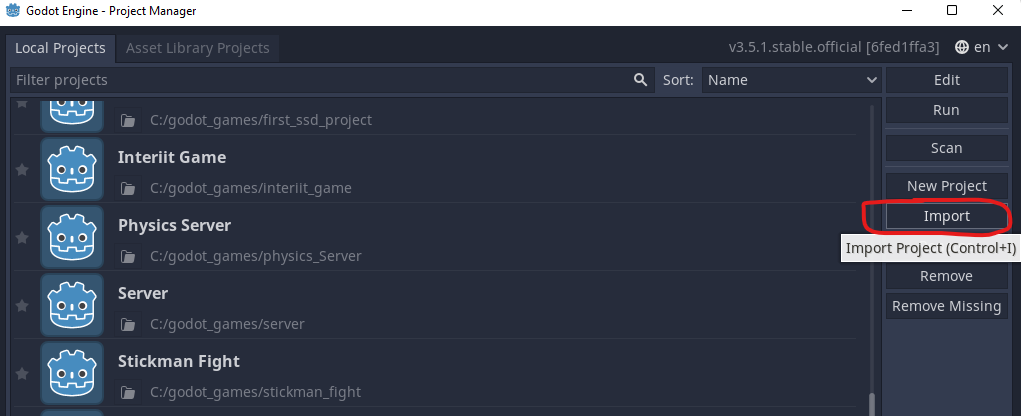Click the New Project button
Viewport: 1021px width, 416px height.
947,186
